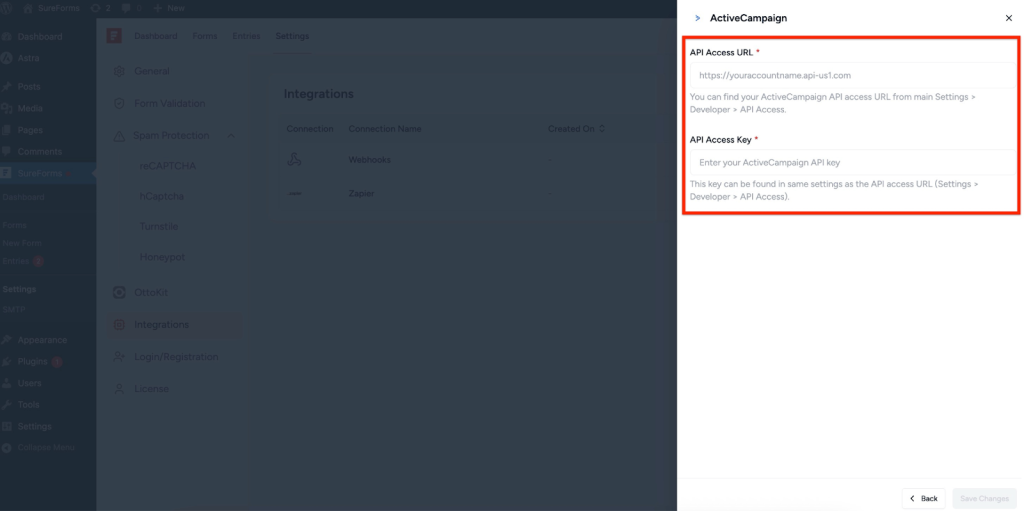Click the Spam Protection warning triangle icon

[119, 136]
